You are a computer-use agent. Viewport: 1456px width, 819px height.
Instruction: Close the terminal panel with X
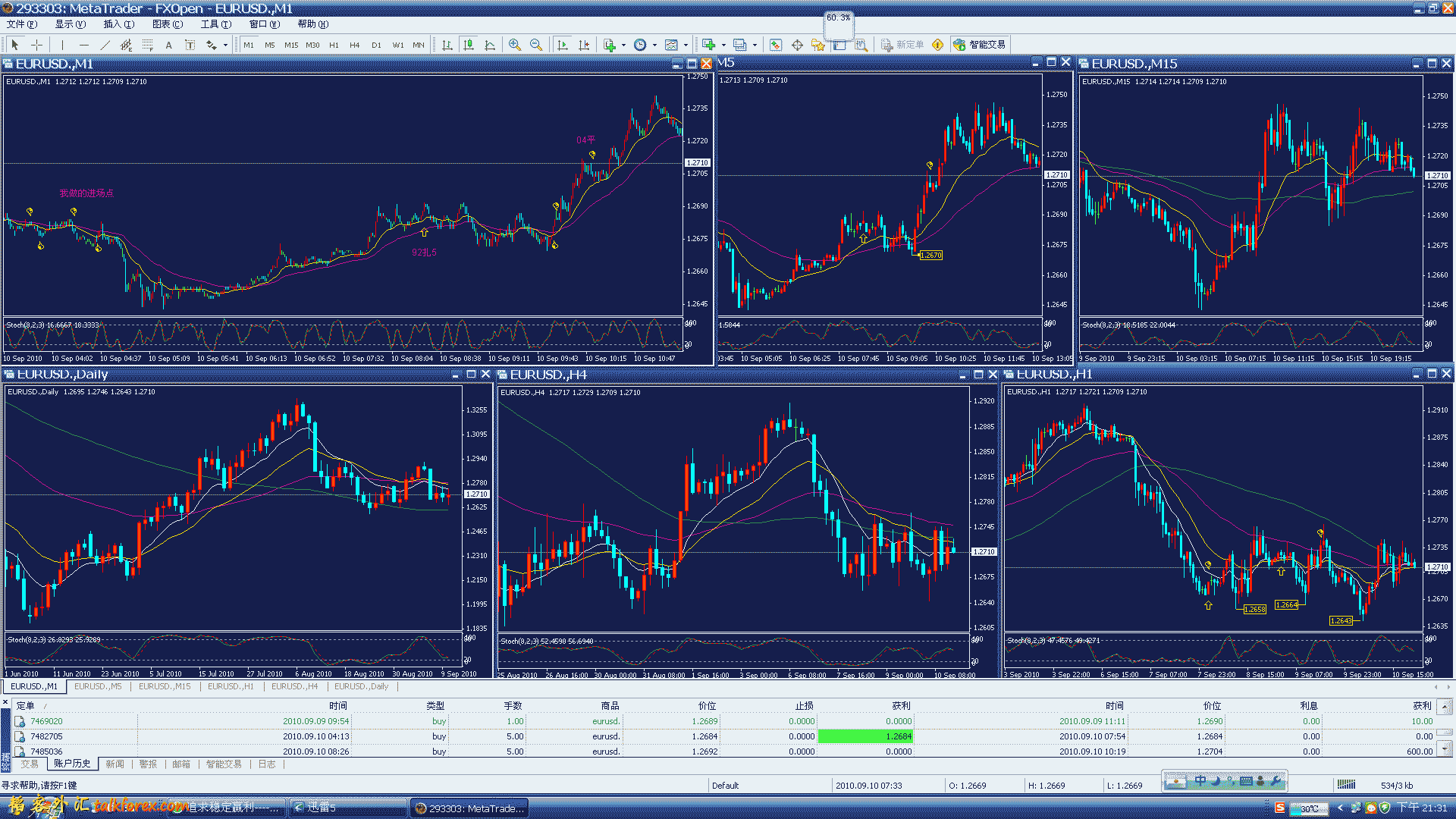pyautogui.click(x=5, y=703)
